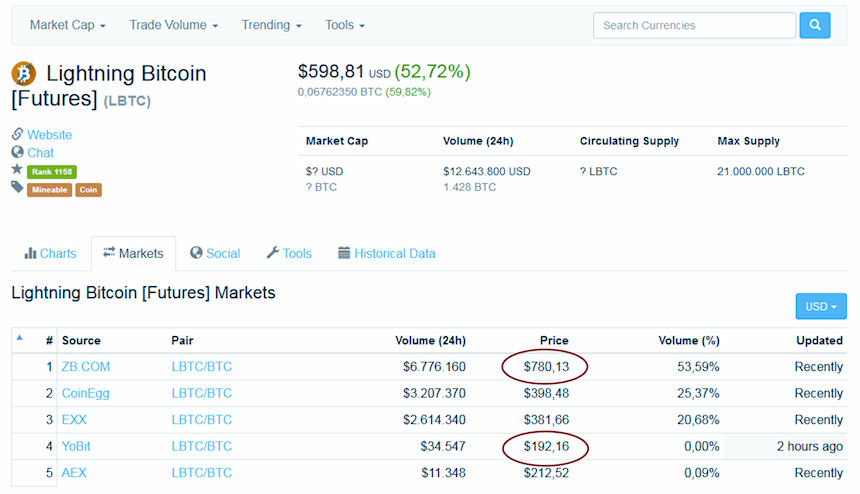Click the $12.643.800 USD volume value
The image size is (860, 494).
tap(487, 172)
